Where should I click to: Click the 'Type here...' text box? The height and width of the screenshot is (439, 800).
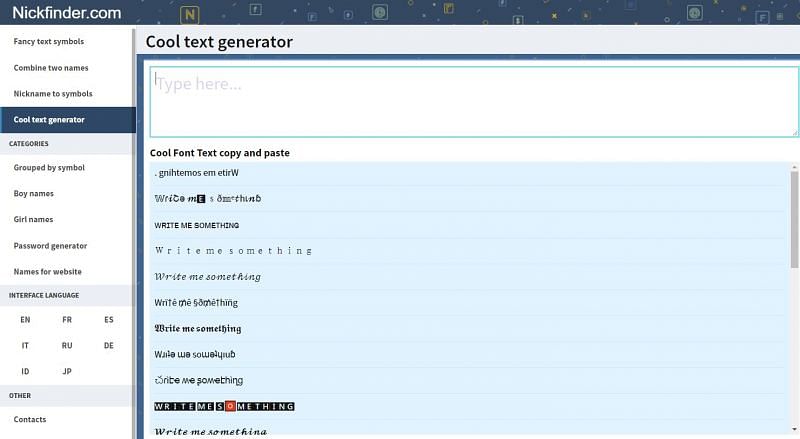click(x=474, y=101)
